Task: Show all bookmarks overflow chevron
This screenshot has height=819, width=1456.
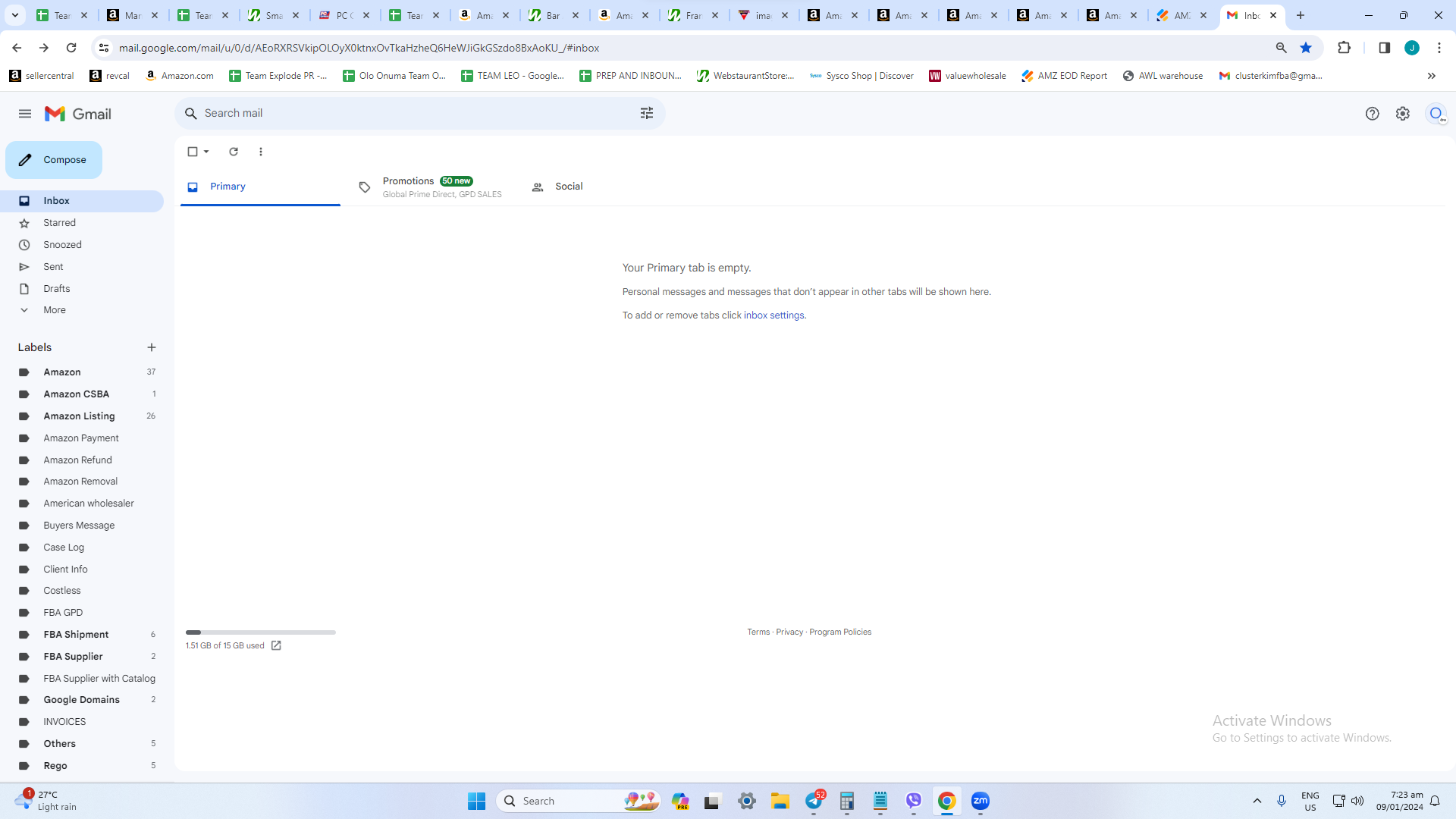Action: (1432, 76)
